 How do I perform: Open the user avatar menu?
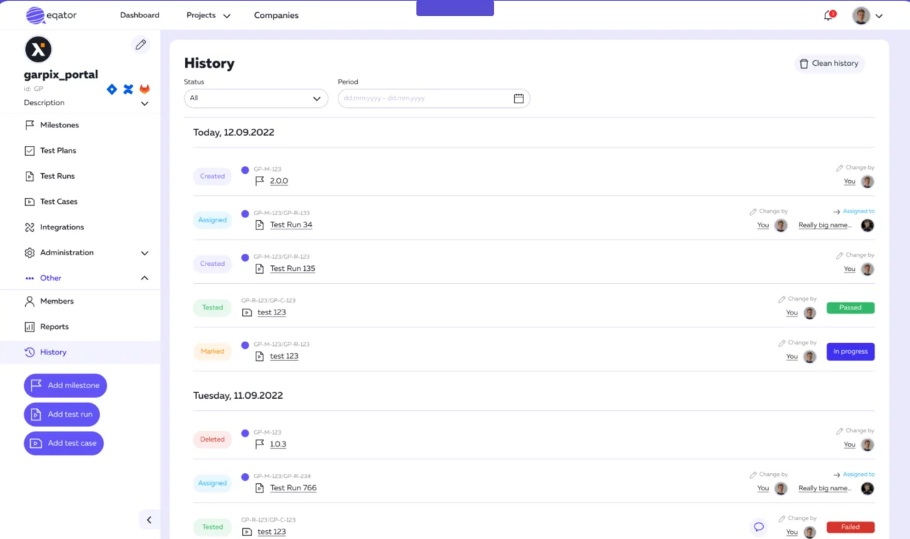tap(861, 16)
